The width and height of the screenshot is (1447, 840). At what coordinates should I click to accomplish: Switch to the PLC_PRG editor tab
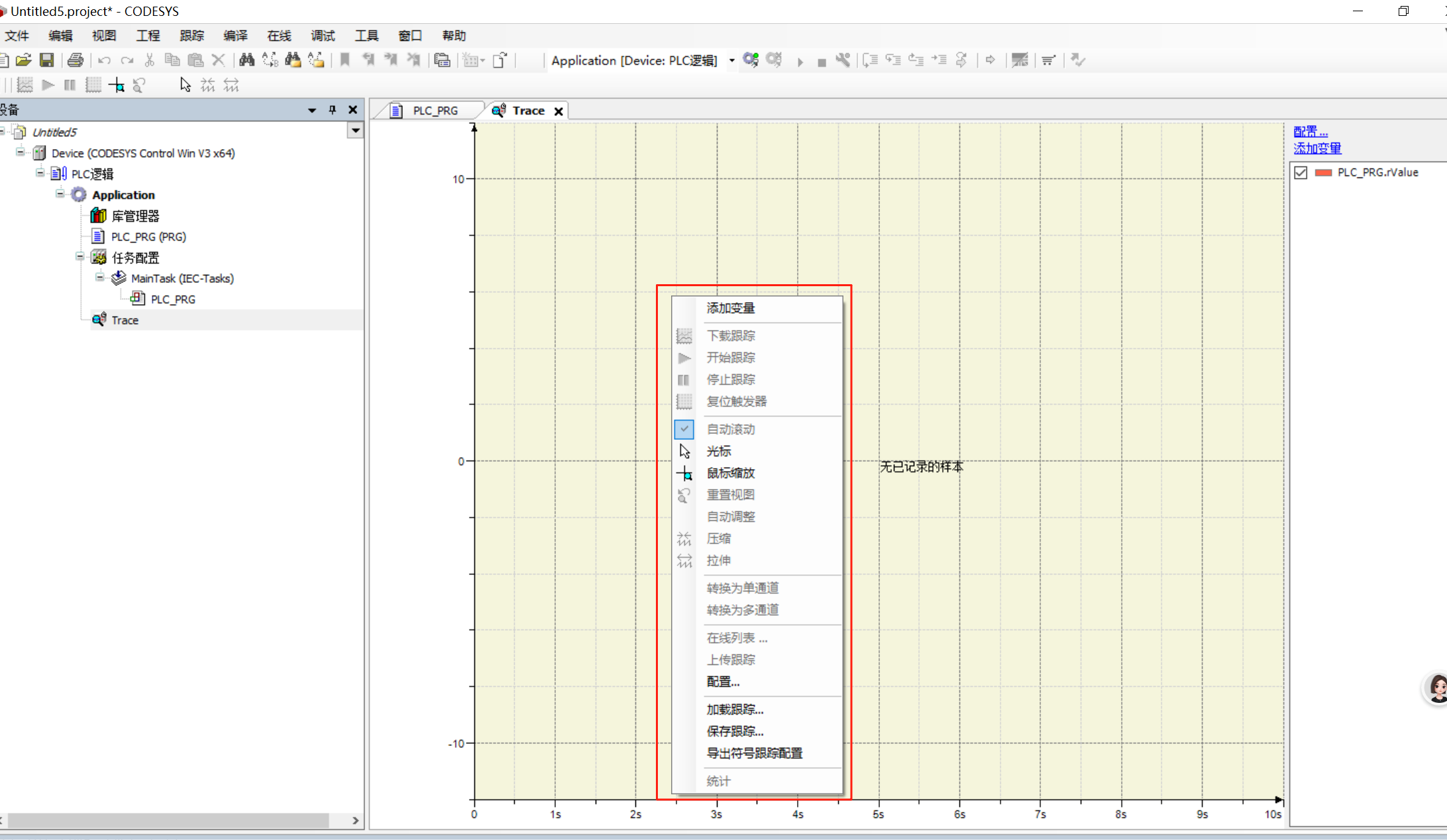pyautogui.click(x=435, y=111)
